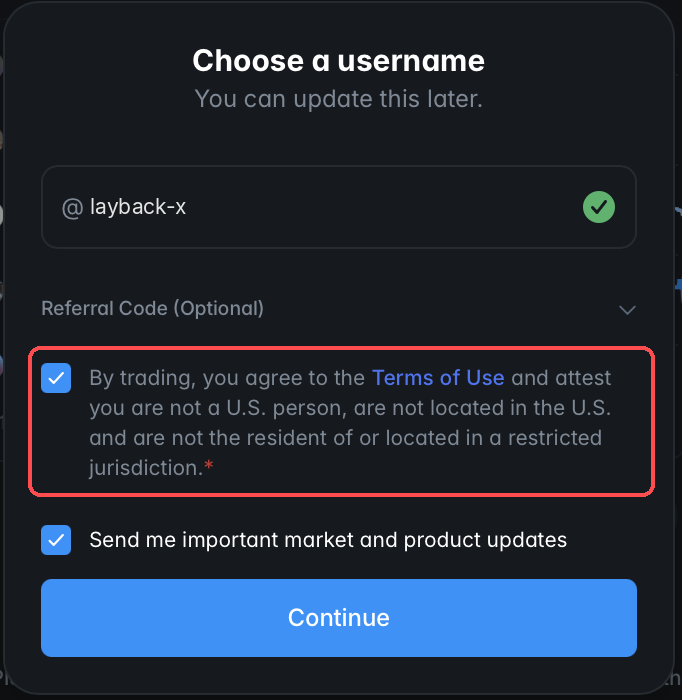Viewport: 682px width, 700px height.
Task: Open the Terms of Use link
Action: pyautogui.click(x=438, y=378)
